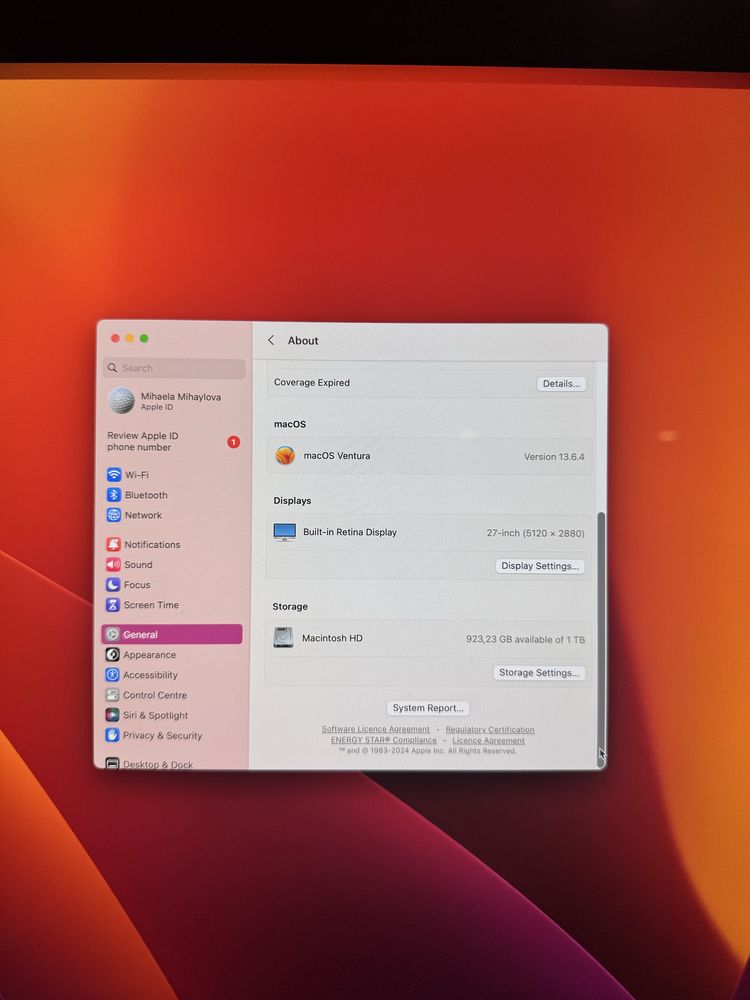Select the Accessibility icon
The height and width of the screenshot is (1000, 750).
click(112, 675)
